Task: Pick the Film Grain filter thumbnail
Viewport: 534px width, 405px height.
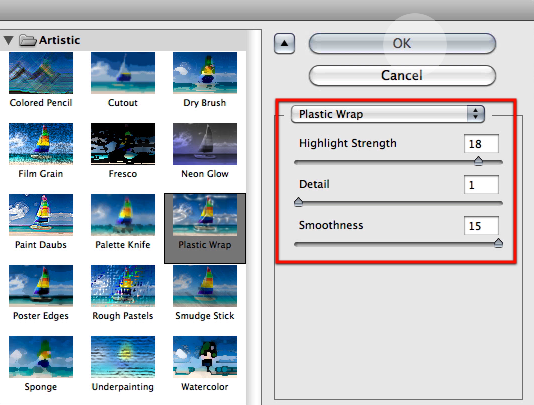Action: tap(41, 144)
